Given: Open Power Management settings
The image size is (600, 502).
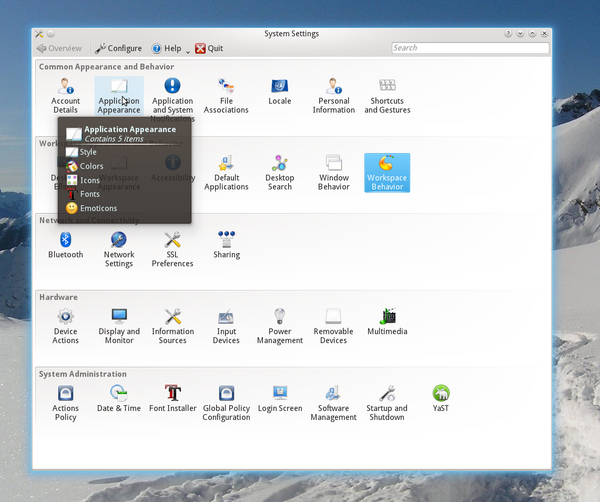Looking at the screenshot, I should coord(280,325).
